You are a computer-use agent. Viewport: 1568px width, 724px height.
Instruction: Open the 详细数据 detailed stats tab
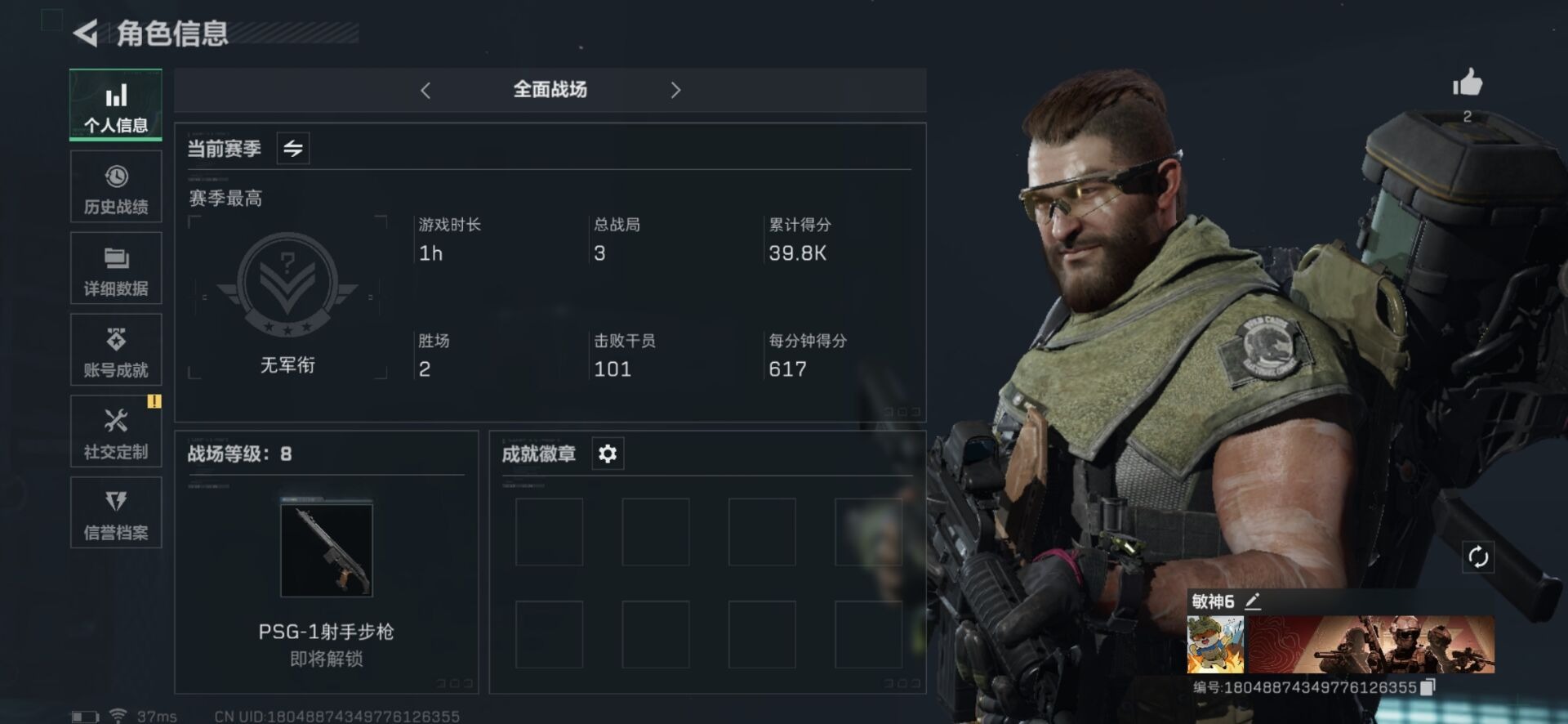tap(116, 269)
